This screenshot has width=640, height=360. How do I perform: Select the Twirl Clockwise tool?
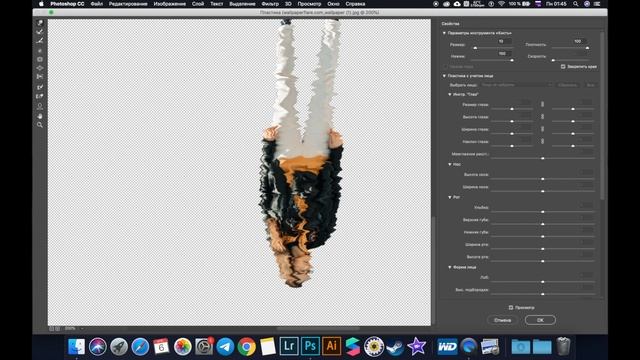[x=40, y=51]
